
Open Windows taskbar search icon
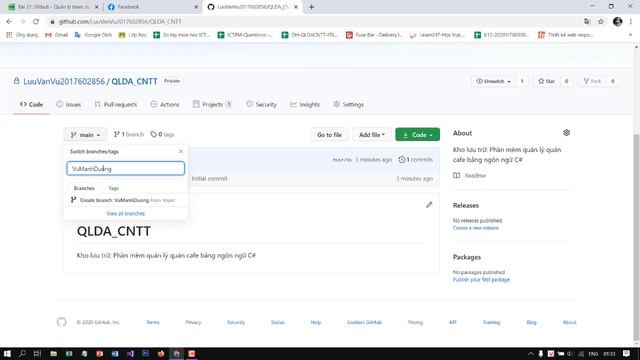point(22,353)
